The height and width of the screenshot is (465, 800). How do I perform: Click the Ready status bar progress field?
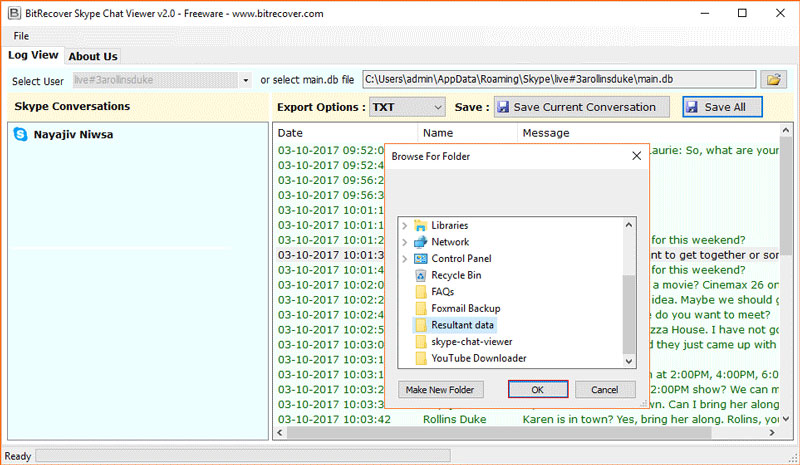point(243,456)
